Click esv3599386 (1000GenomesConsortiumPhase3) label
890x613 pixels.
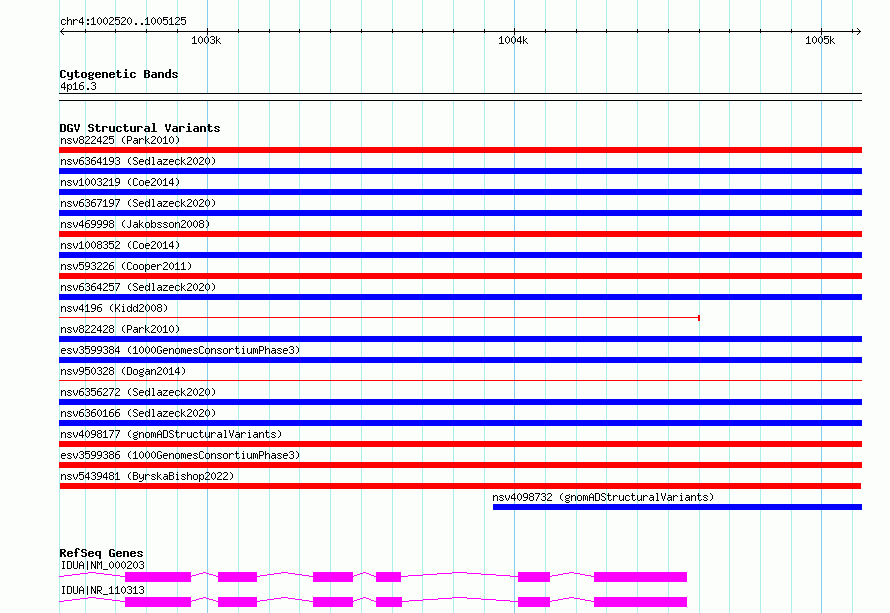[180, 455]
